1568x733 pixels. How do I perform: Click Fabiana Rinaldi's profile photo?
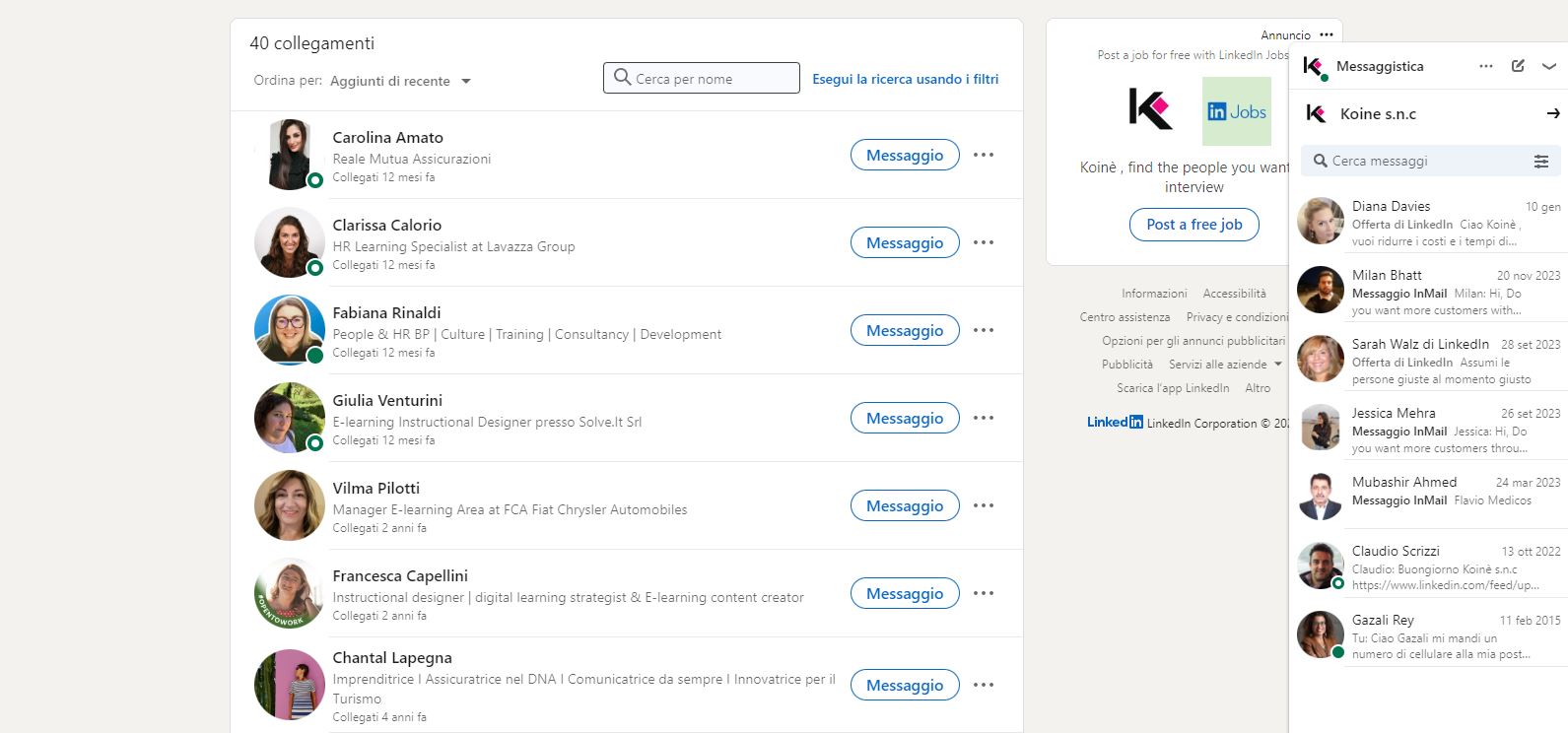coord(289,330)
